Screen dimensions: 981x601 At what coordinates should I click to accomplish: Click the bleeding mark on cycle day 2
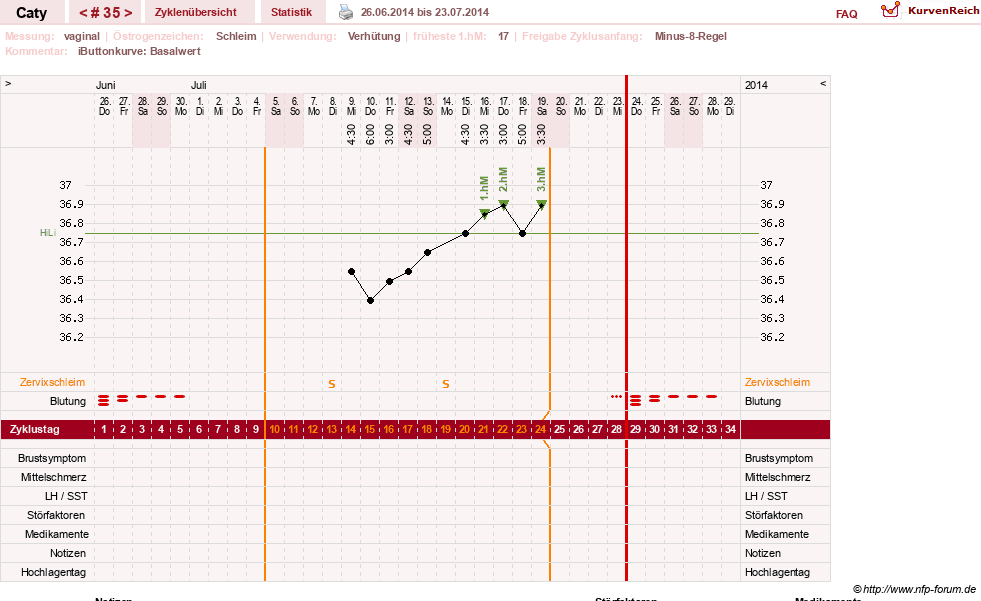123,398
